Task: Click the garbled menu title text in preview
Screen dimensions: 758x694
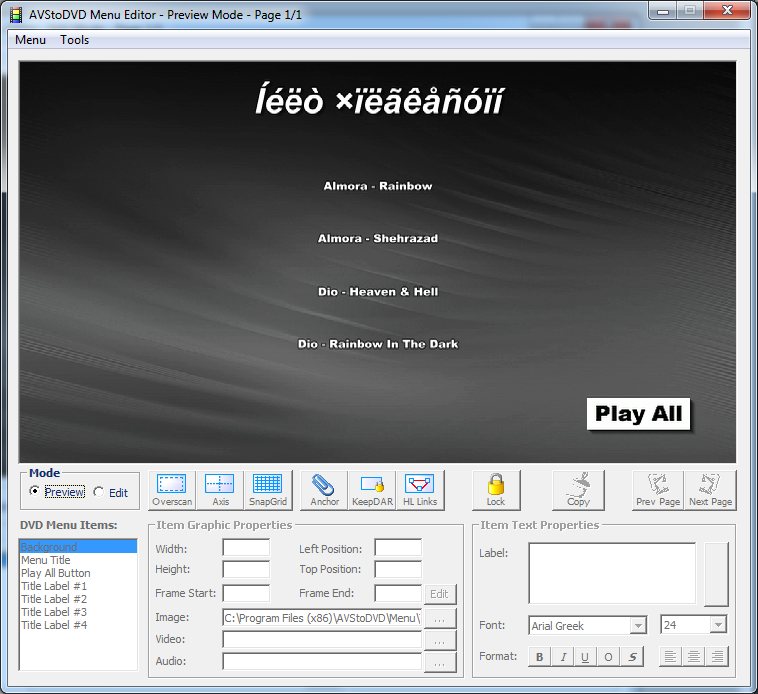Action: pyautogui.click(x=379, y=100)
